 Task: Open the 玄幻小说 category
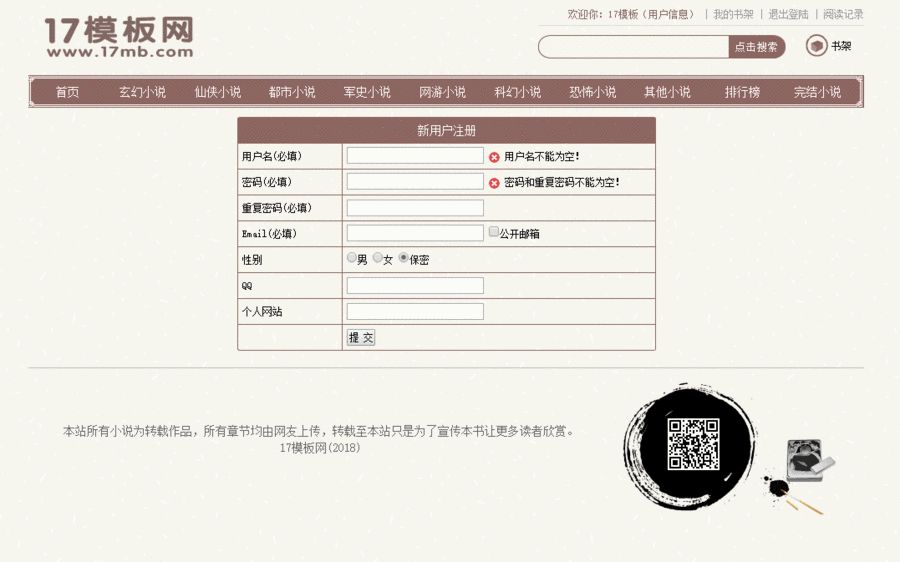coord(142,92)
